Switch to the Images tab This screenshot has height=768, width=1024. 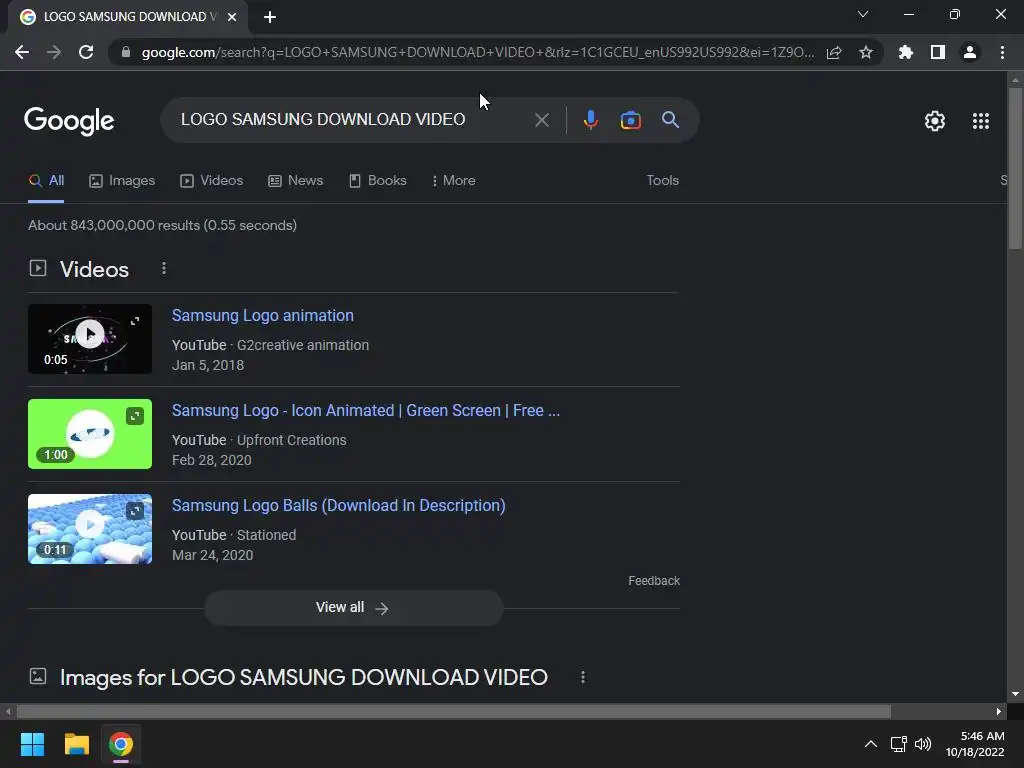click(122, 181)
